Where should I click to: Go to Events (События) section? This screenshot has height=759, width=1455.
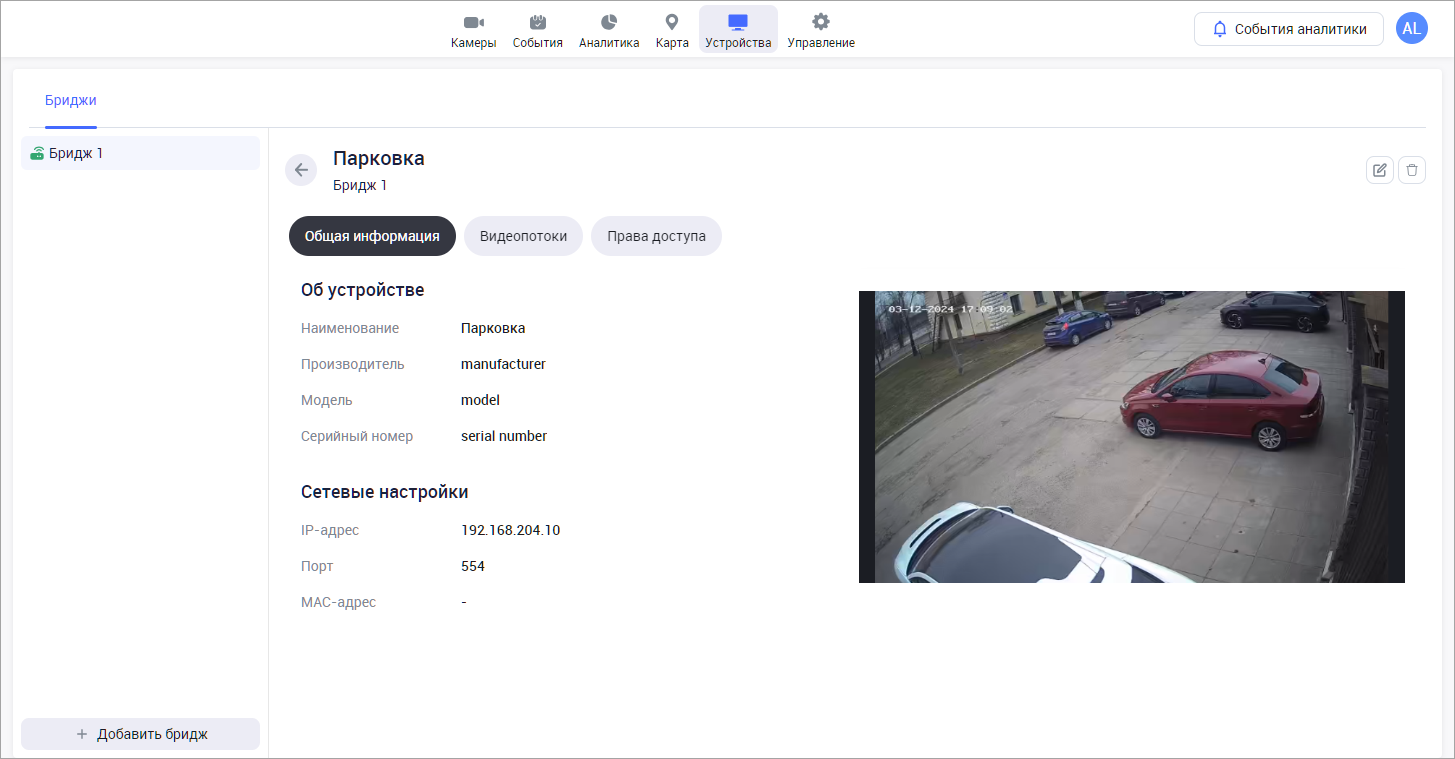537,23
